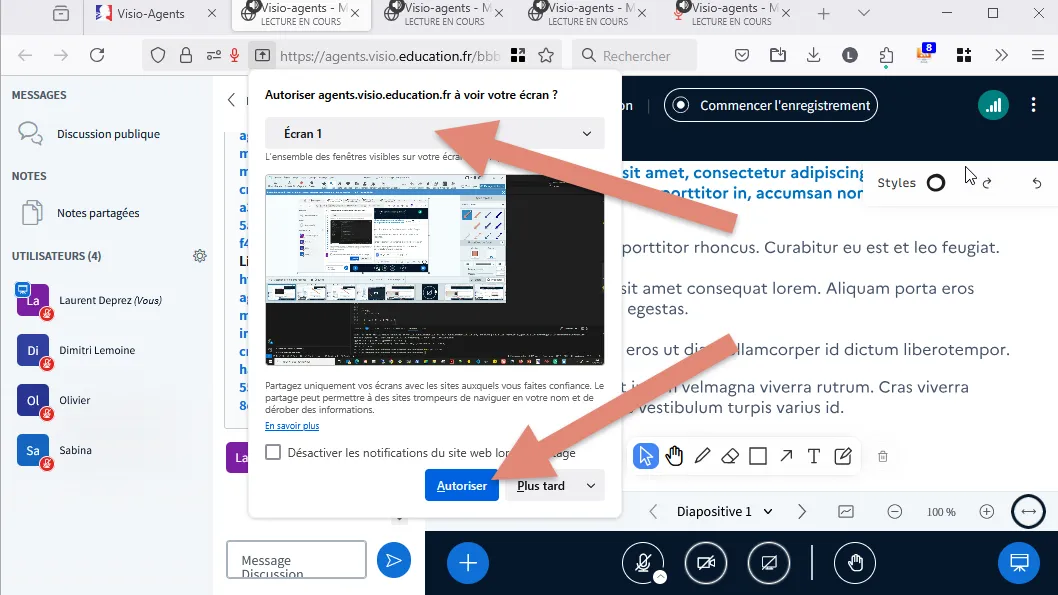This screenshot has width=1058, height=595.
Task: Click the red microphone sharing indicator
Action: [x=235, y=55]
